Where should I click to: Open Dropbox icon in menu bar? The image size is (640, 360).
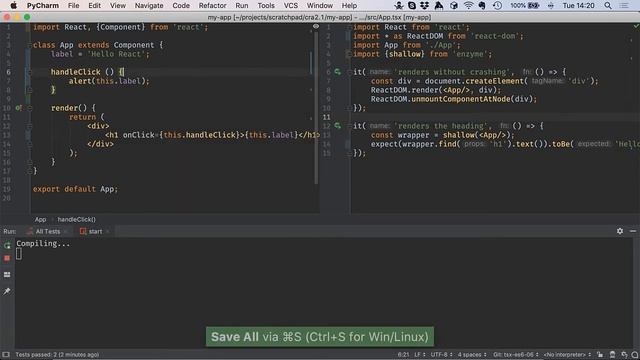click(424, 6)
